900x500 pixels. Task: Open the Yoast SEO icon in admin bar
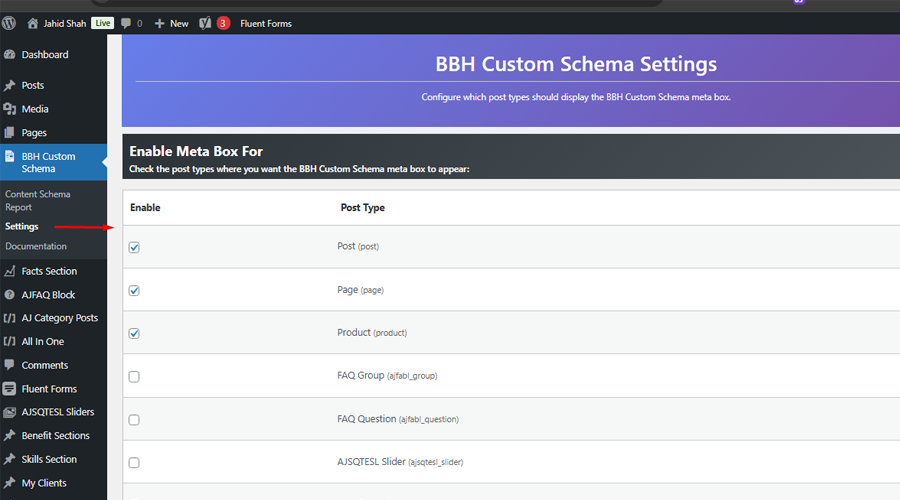(x=205, y=24)
